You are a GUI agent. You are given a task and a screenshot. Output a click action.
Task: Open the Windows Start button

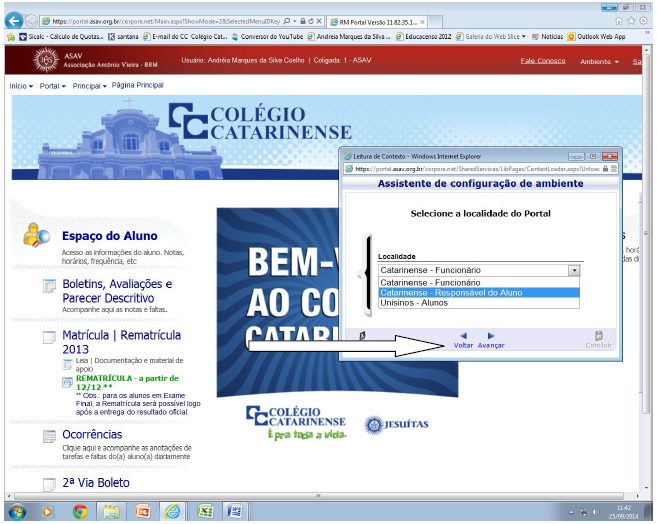coord(17,512)
